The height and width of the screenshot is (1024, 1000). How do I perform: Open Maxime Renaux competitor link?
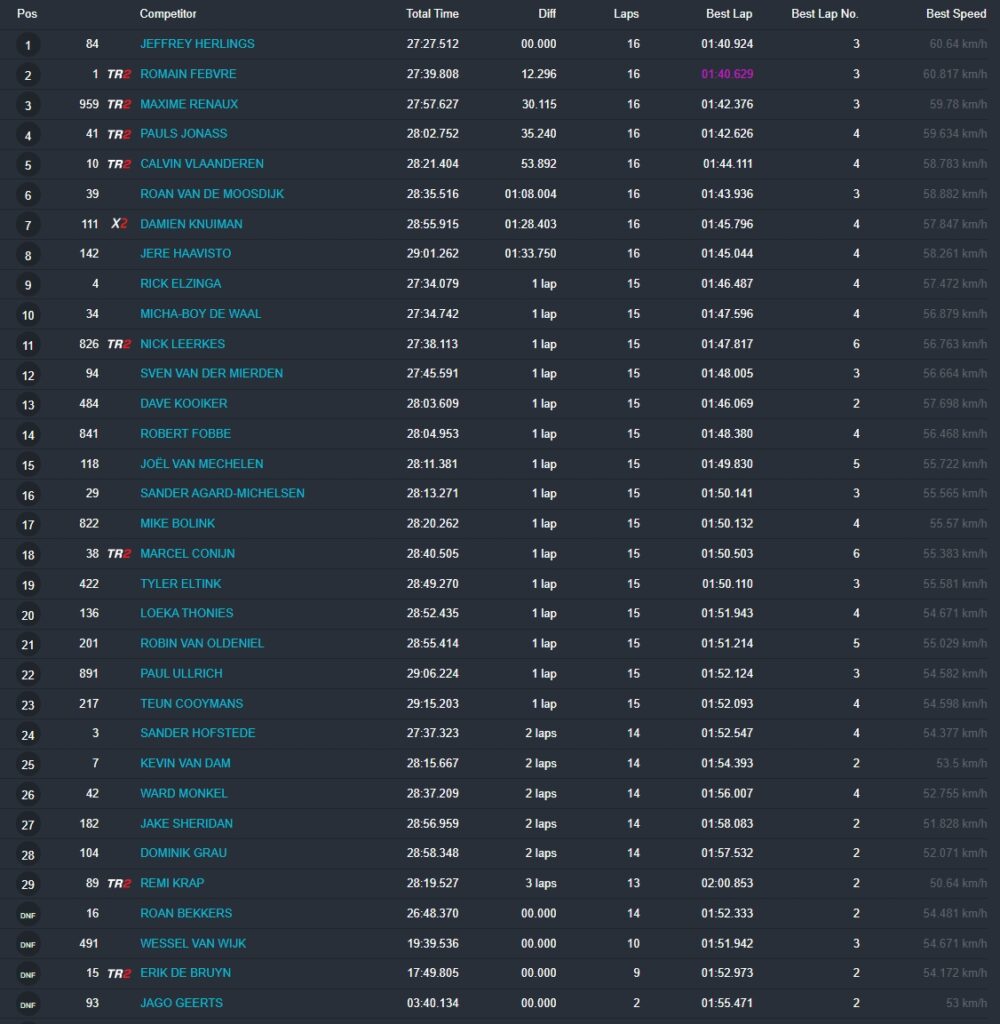[189, 104]
